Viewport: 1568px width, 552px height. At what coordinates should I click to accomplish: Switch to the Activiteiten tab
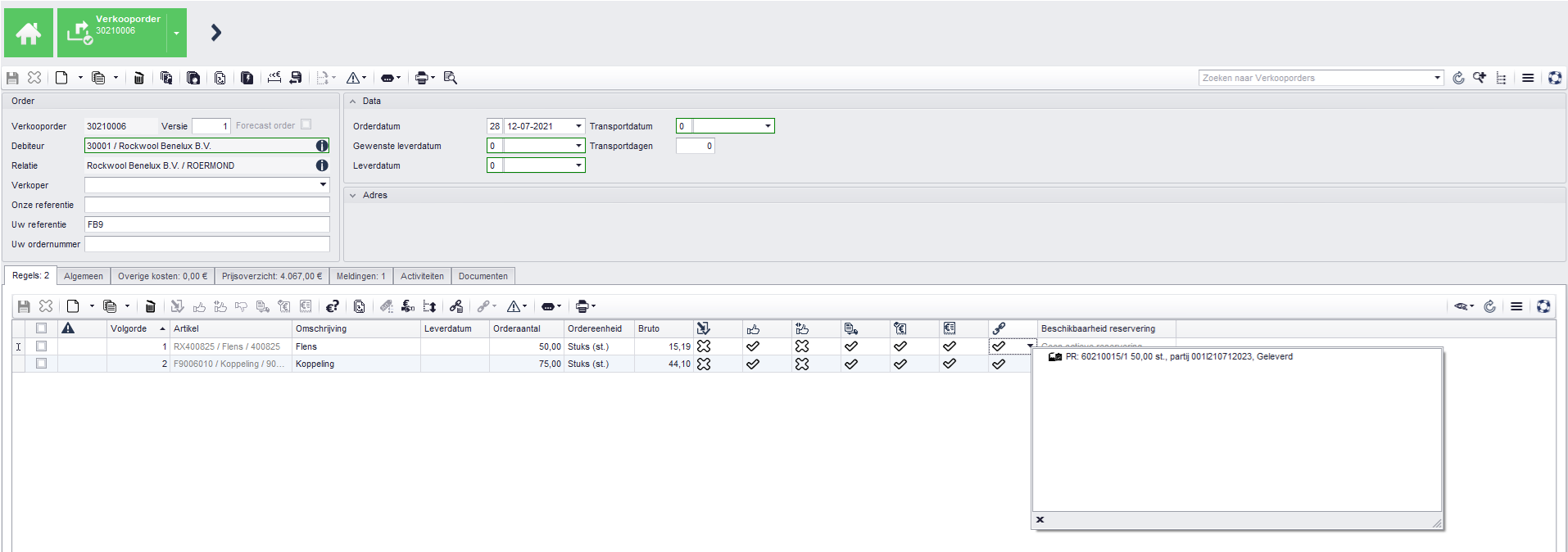[x=422, y=276]
